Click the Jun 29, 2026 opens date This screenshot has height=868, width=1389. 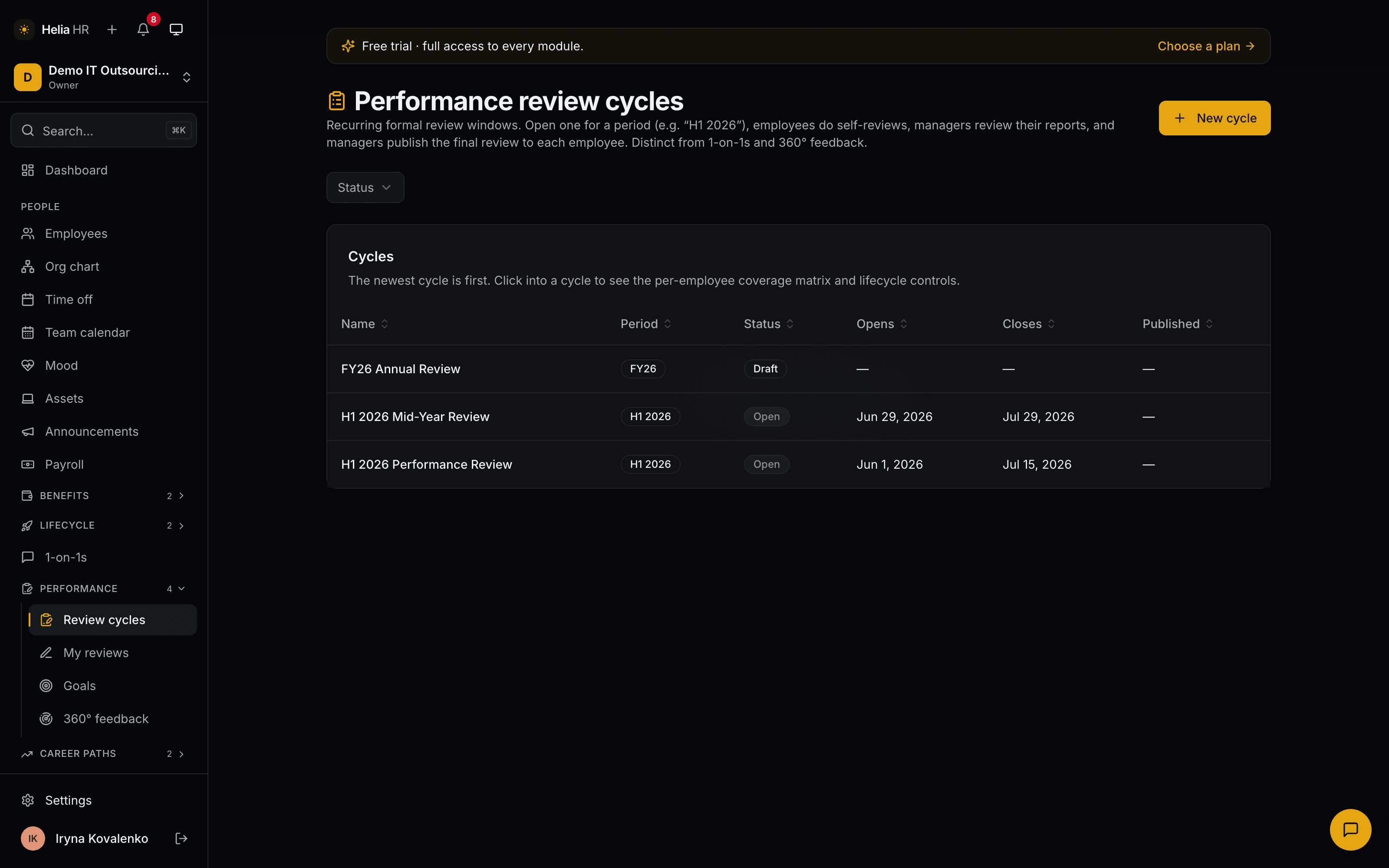tap(894, 417)
